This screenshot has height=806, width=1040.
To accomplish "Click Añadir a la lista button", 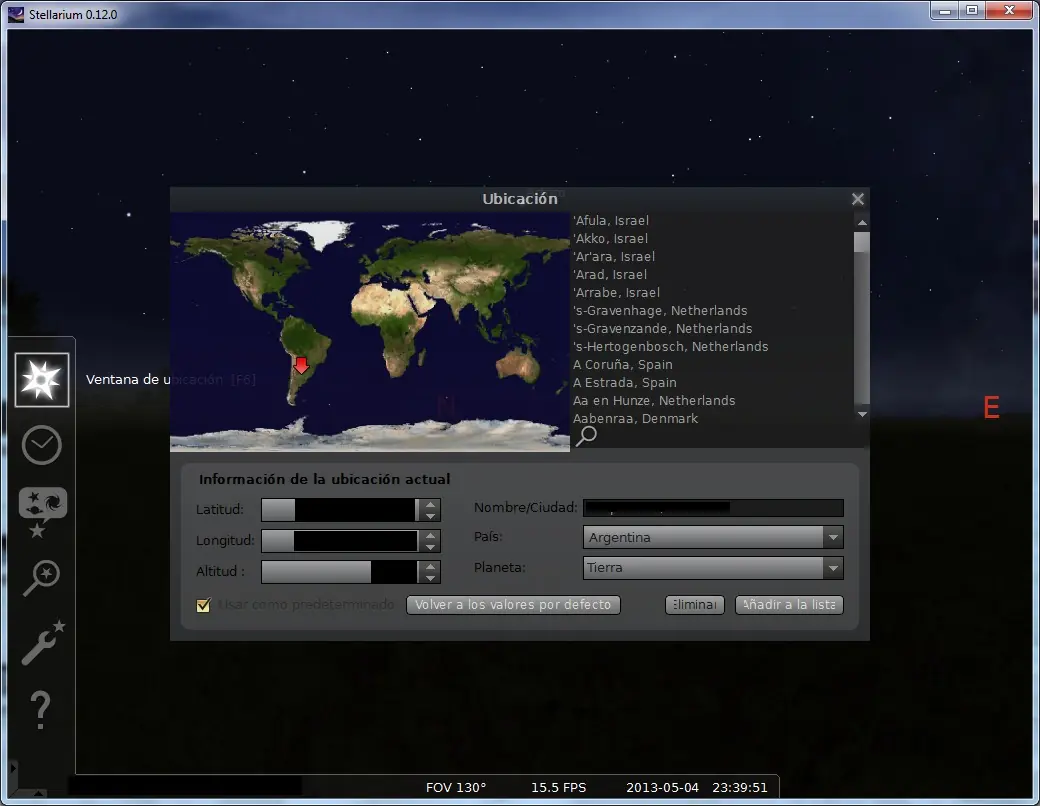I will (x=789, y=605).
